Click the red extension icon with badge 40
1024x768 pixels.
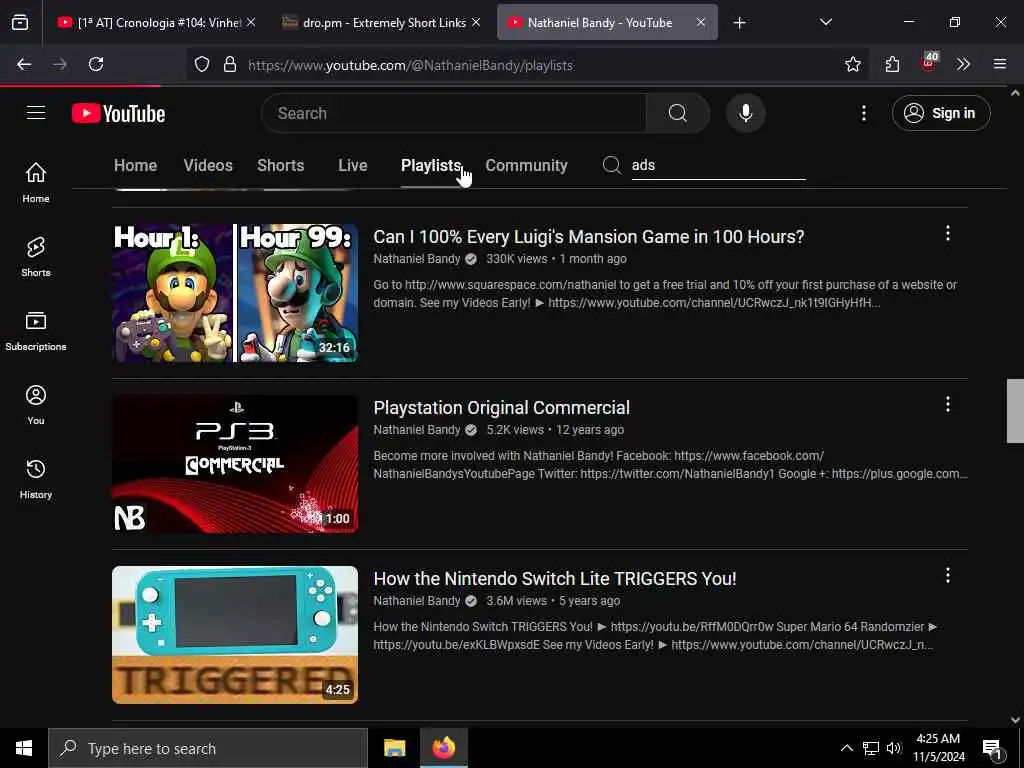[929, 63]
